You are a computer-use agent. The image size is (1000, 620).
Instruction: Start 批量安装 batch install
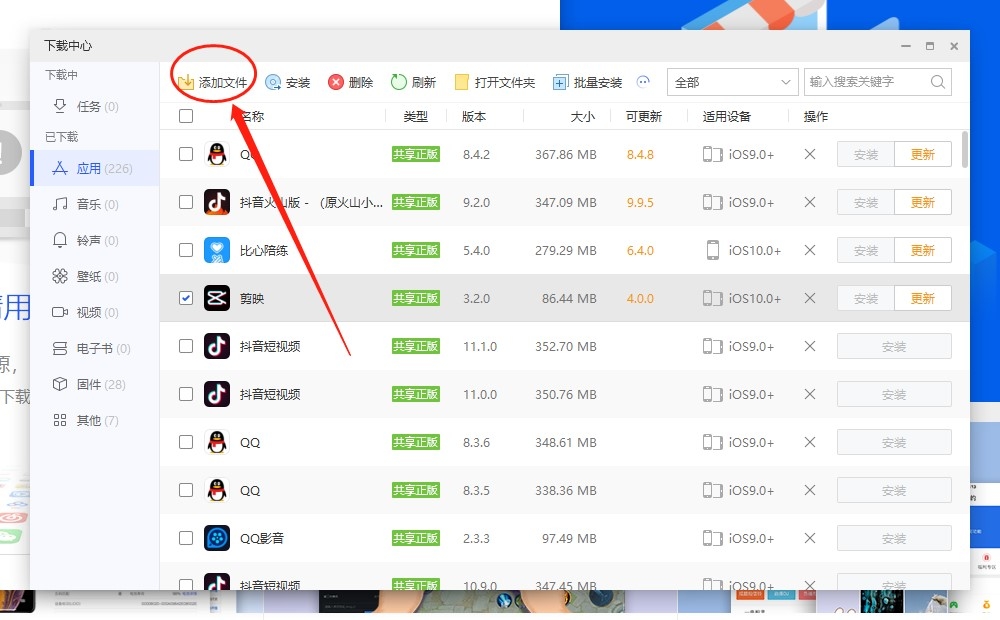click(587, 82)
